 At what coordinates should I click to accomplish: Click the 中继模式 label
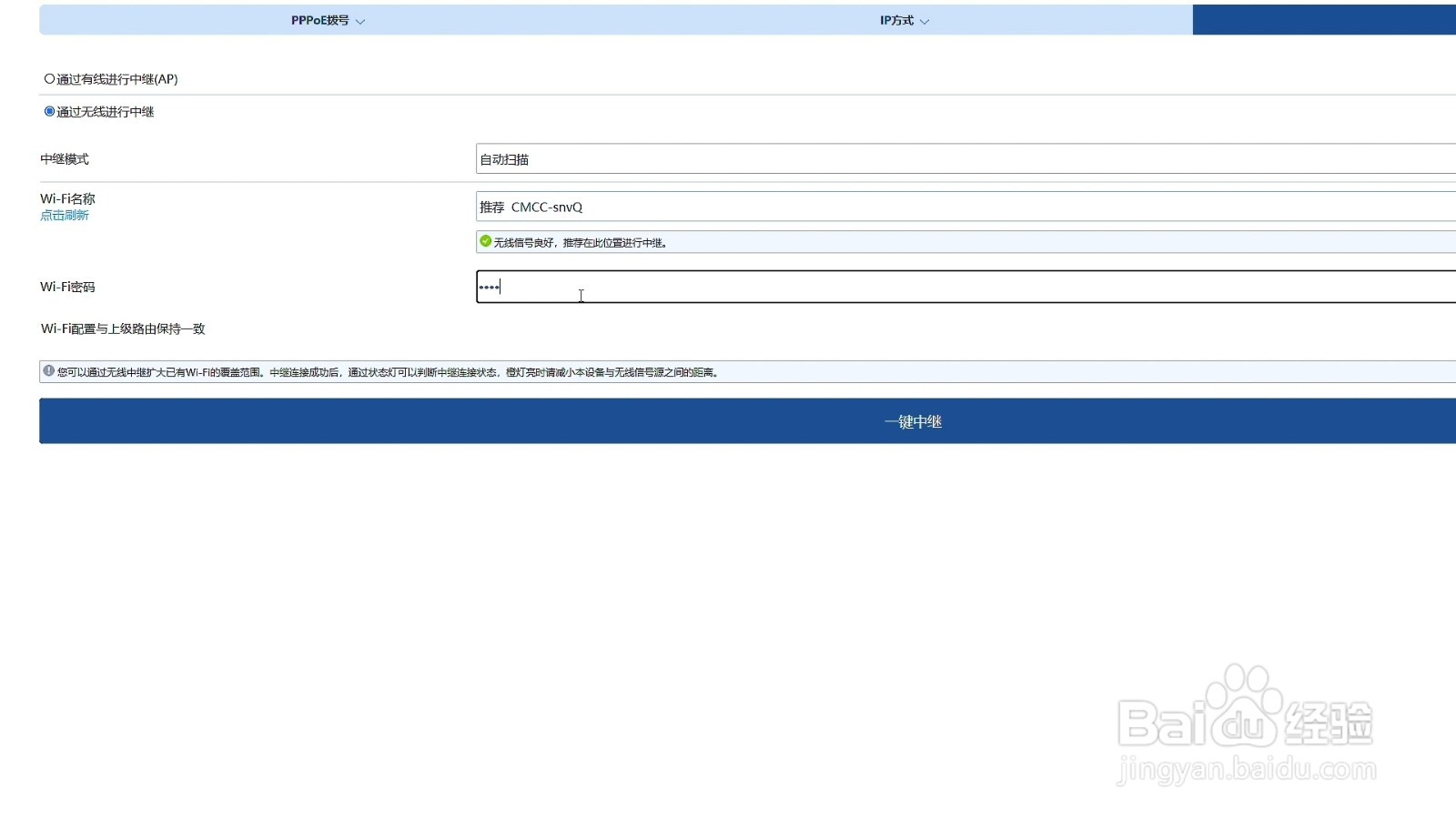pos(65,159)
